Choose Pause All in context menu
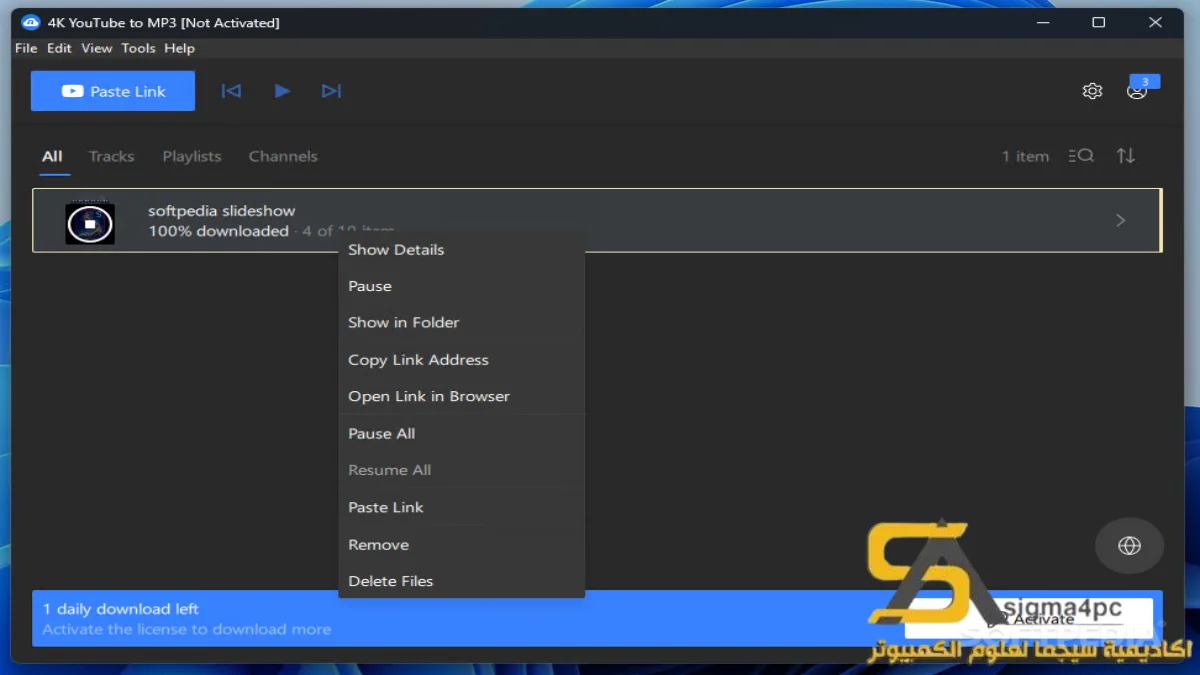Image resolution: width=1200 pixels, height=675 pixels. pyautogui.click(x=461, y=434)
